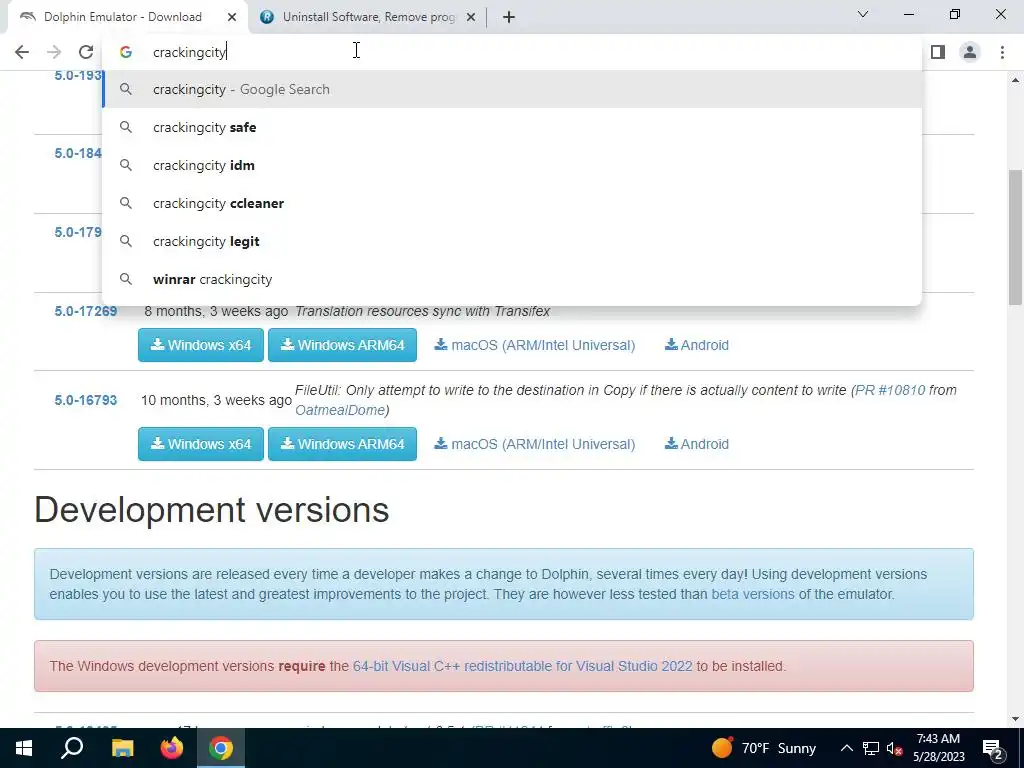
Task: Switch to the Uninstall Software, Remove programs tab
Action: pos(368,18)
